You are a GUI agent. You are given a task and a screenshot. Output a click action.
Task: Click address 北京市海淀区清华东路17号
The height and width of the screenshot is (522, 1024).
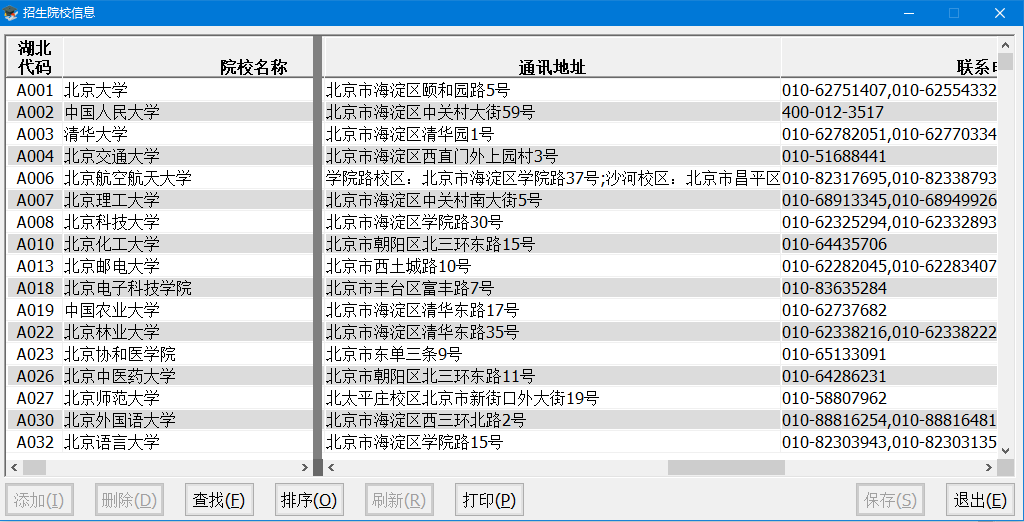click(x=552, y=310)
